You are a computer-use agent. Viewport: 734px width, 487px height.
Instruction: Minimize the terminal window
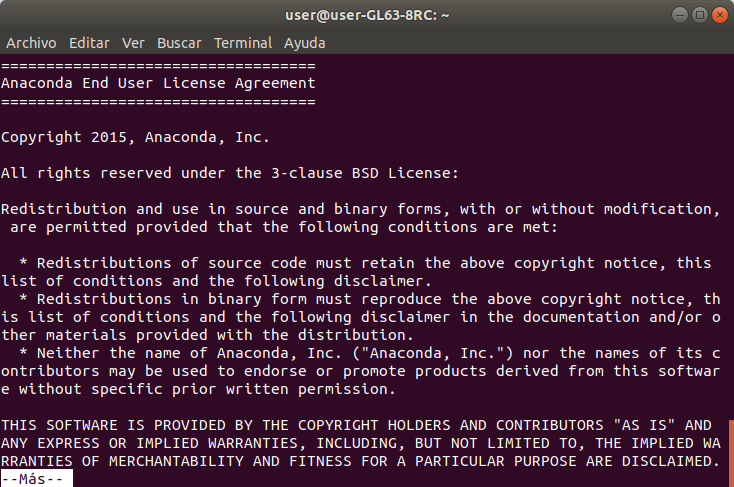coord(679,15)
